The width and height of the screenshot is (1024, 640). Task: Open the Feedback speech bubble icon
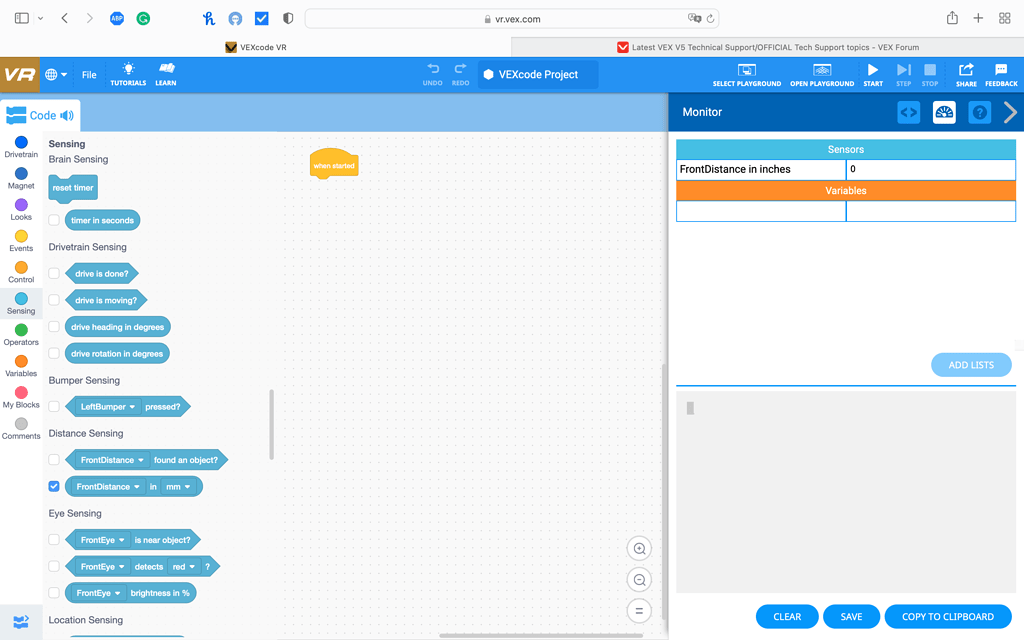coord(1001,70)
